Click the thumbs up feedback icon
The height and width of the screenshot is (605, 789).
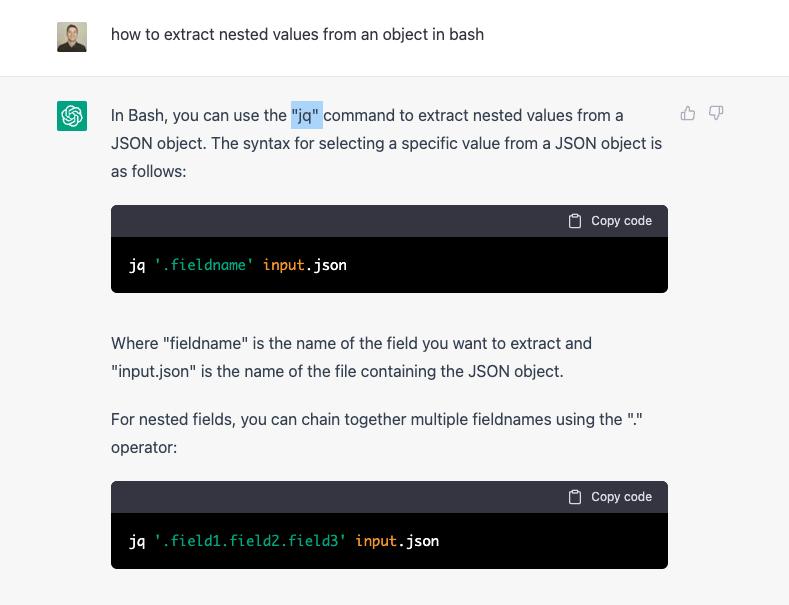tap(688, 114)
